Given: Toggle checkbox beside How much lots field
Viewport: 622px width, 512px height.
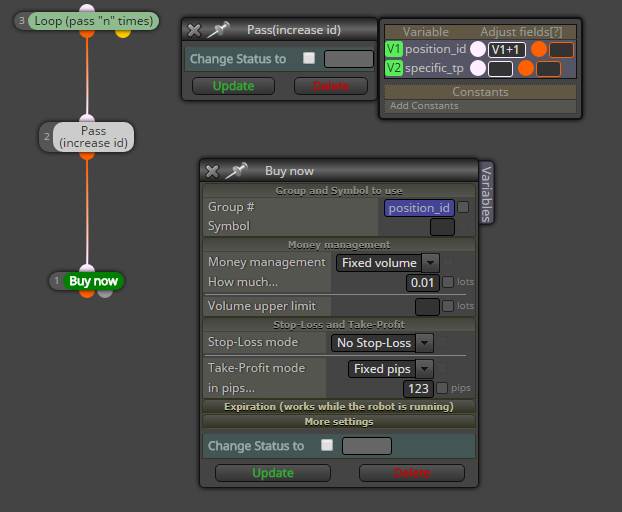Looking at the screenshot, I should coord(448,282).
